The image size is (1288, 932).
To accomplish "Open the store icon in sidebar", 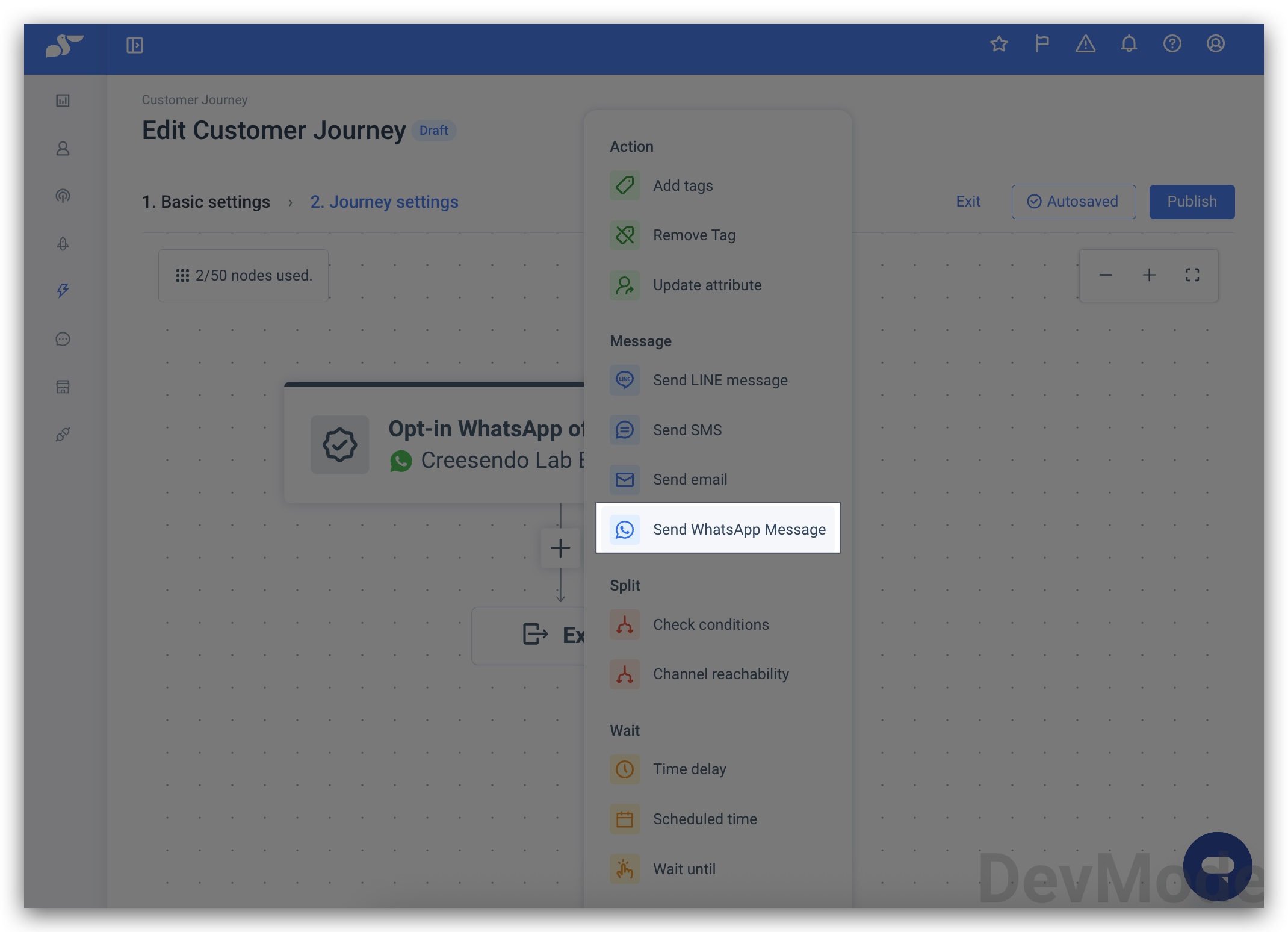I will pyautogui.click(x=63, y=387).
